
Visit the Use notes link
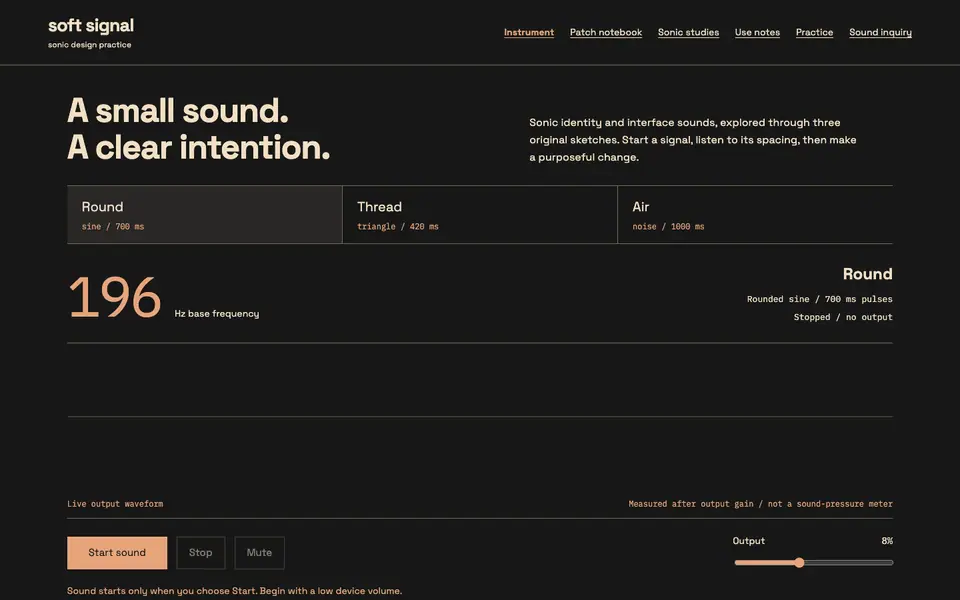click(757, 32)
